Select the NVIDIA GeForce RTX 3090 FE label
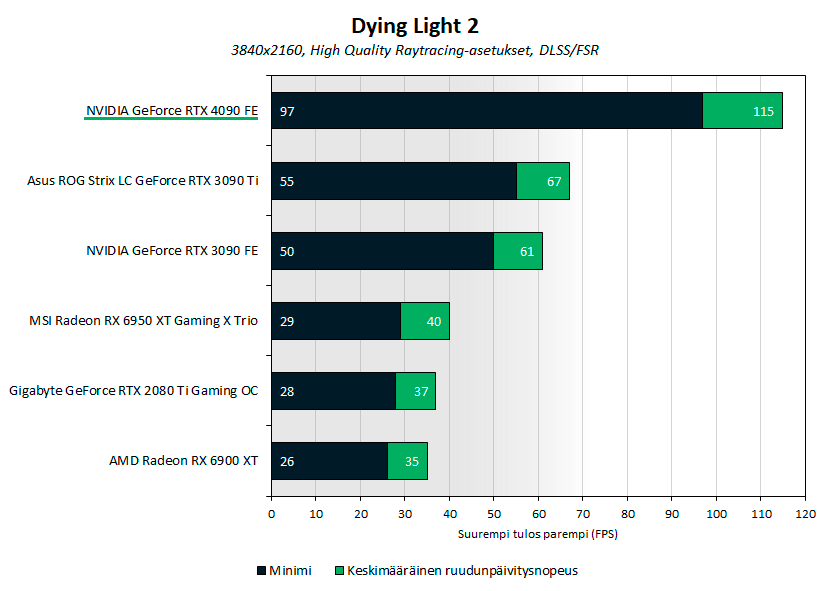The image size is (830, 591). pos(172,250)
